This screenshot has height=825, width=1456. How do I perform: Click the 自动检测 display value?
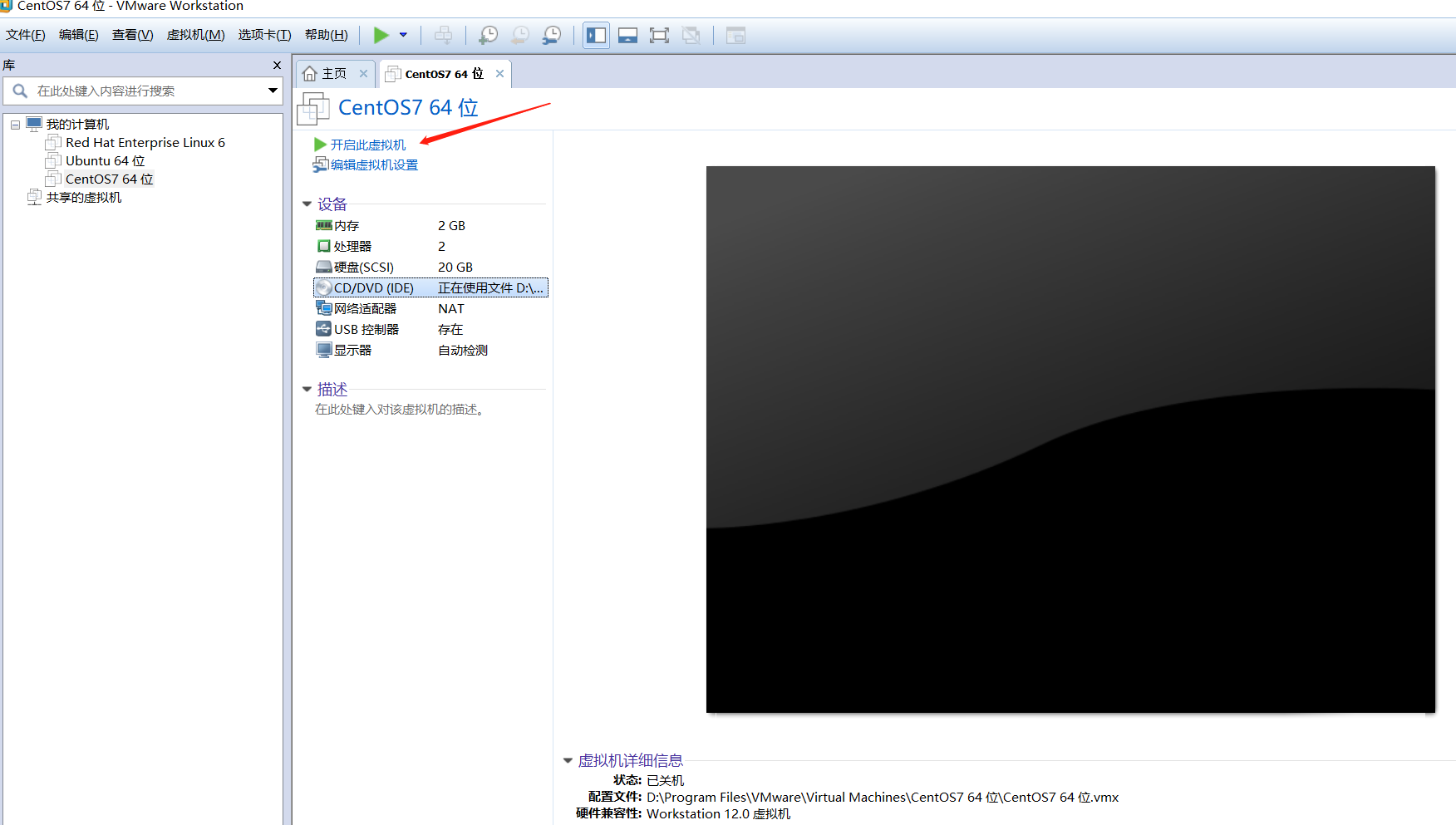(x=463, y=351)
